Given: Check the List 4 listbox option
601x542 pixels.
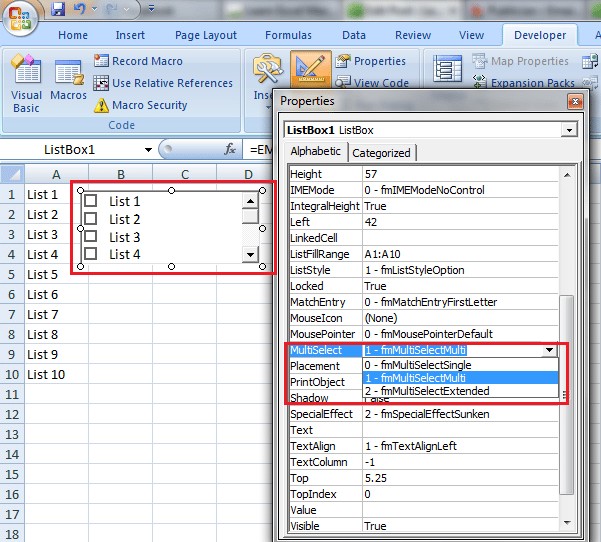Looking at the screenshot, I should click(90, 254).
